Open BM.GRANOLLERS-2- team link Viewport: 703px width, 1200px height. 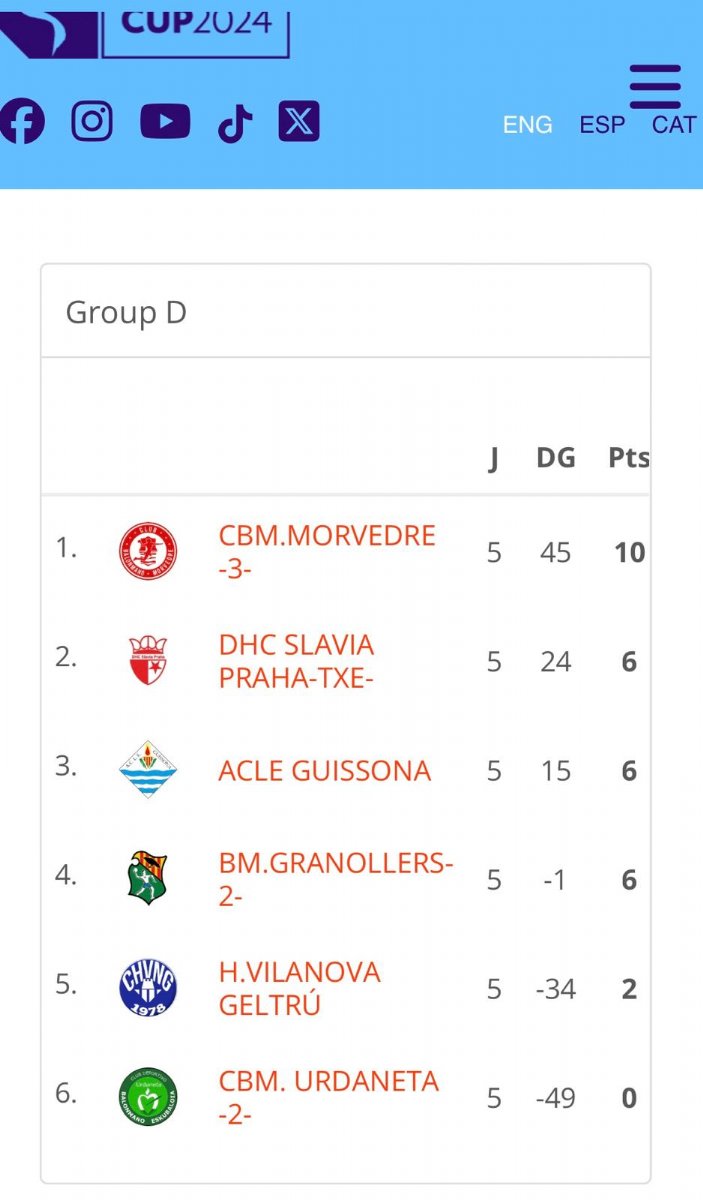[336, 879]
